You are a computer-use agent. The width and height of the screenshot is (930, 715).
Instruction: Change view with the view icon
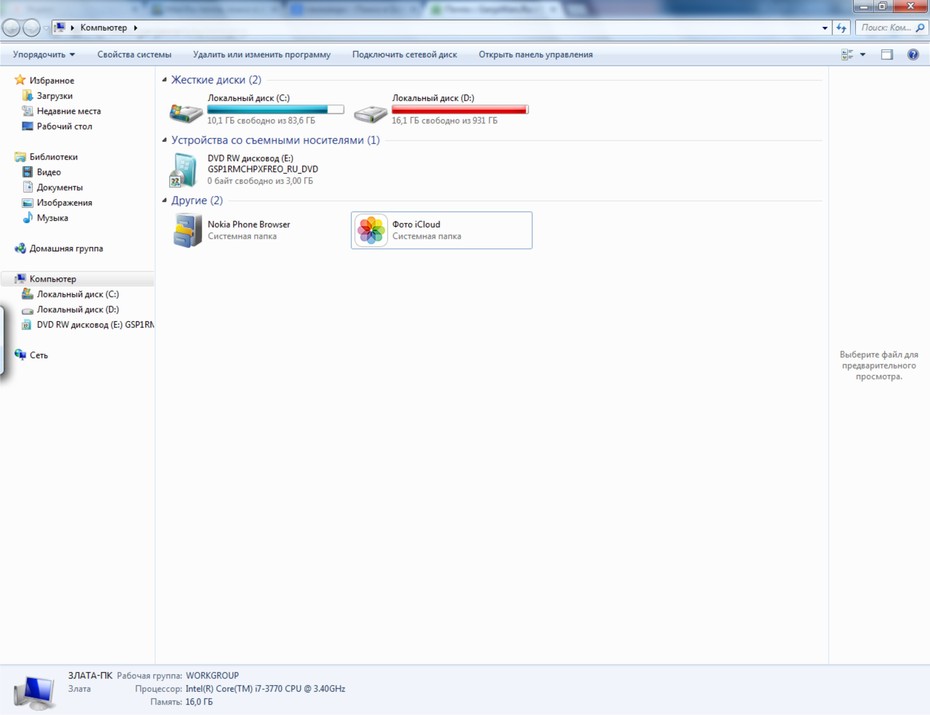[847, 55]
